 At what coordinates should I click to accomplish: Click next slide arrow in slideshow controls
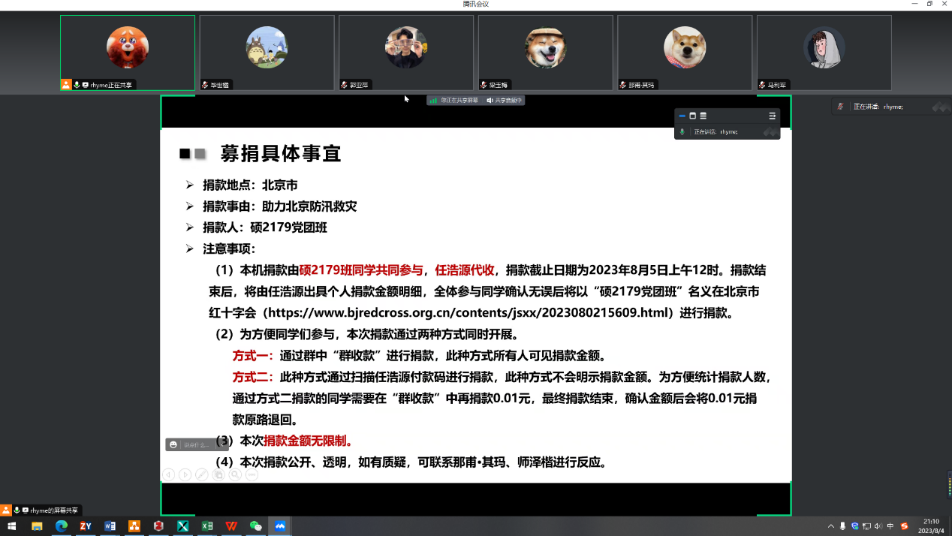tap(185, 474)
